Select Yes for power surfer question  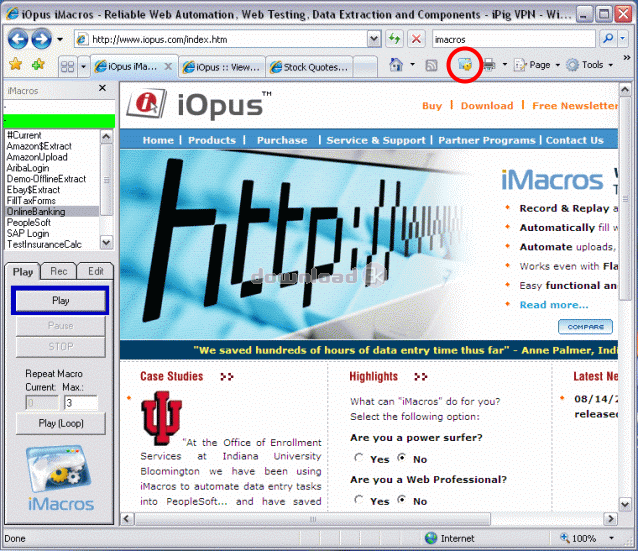pos(359,458)
